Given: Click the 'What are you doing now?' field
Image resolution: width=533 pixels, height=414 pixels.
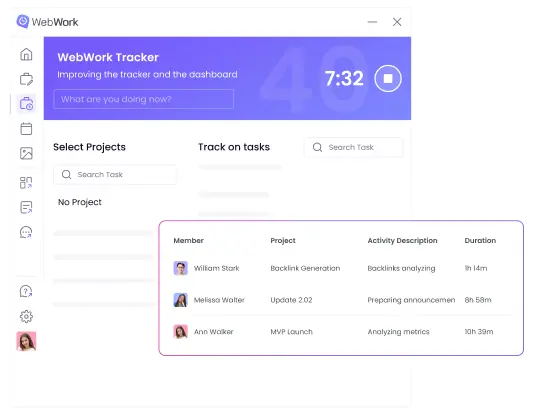Looking at the screenshot, I should click(143, 99).
